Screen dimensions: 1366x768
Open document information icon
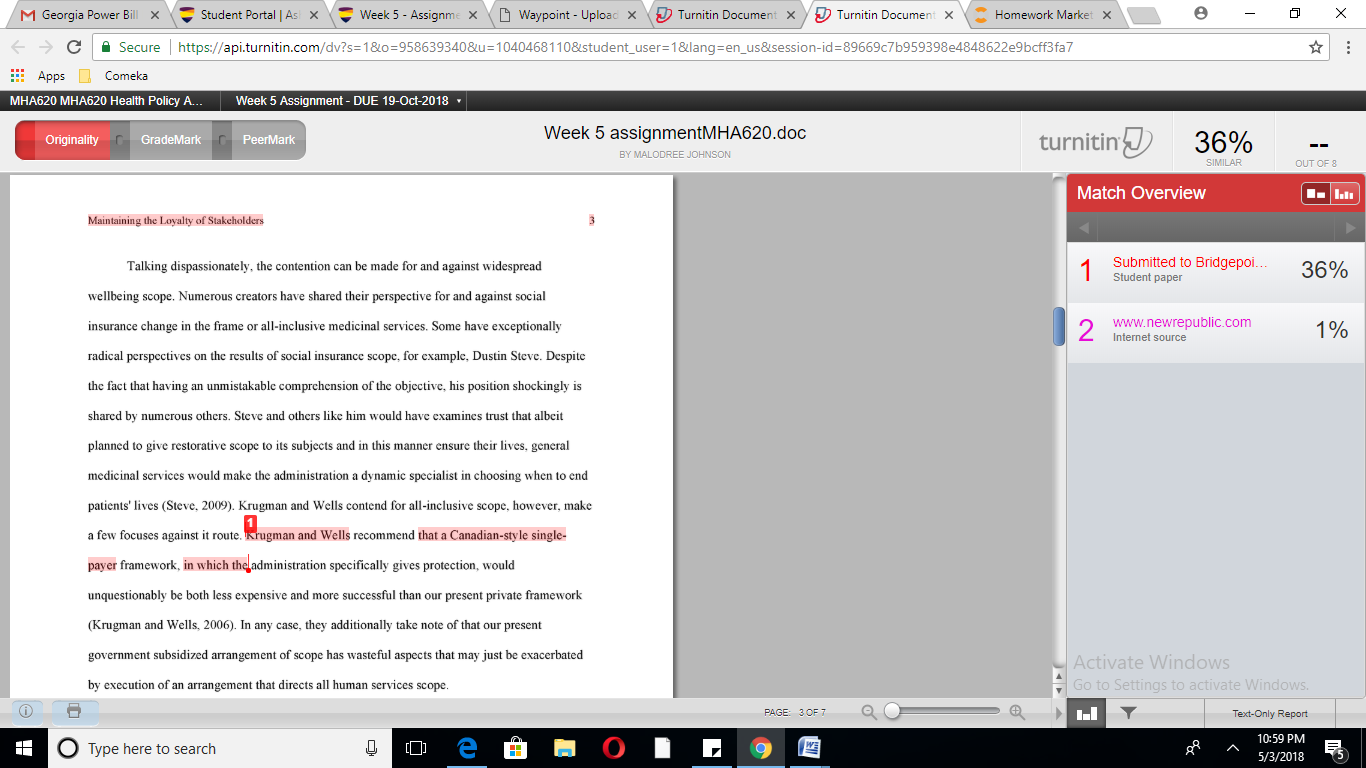[26, 711]
